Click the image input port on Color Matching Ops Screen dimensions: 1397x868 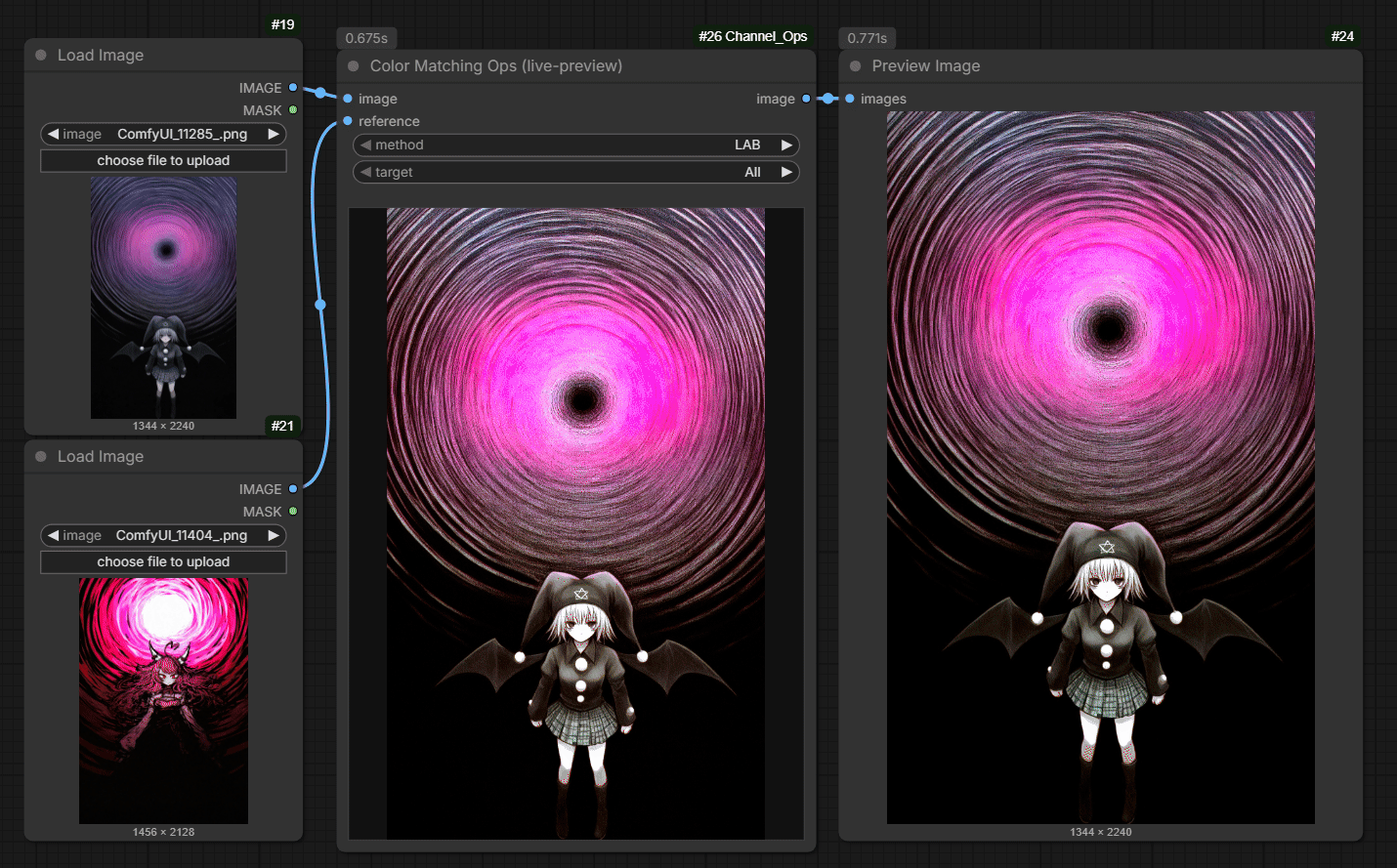point(348,98)
